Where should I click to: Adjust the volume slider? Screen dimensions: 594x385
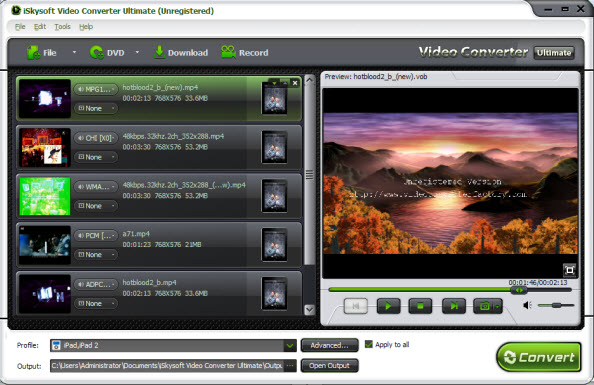pyautogui.click(x=556, y=305)
